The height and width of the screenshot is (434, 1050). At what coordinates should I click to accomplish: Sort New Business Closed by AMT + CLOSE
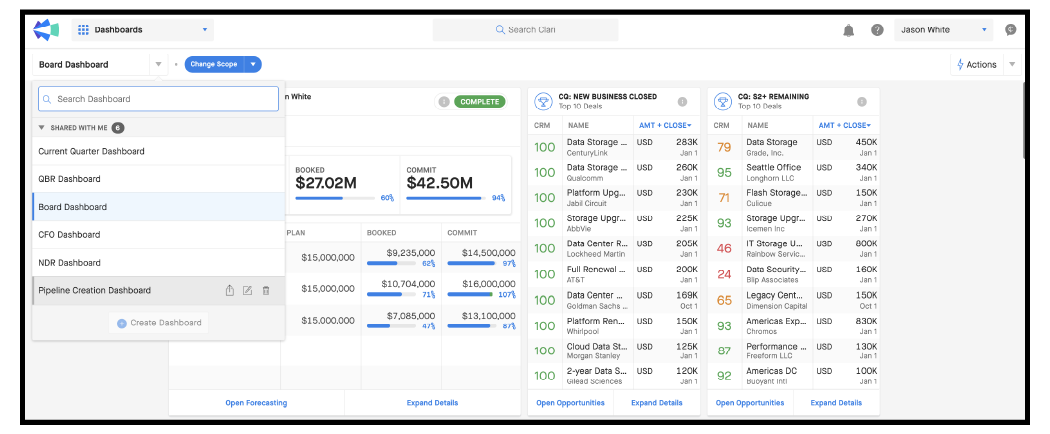click(665, 125)
